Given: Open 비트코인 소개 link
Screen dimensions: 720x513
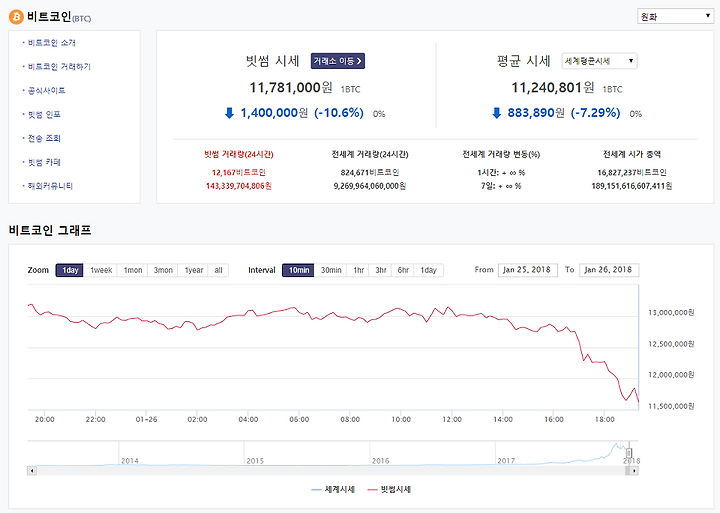Looking at the screenshot, I should (51, 43).
